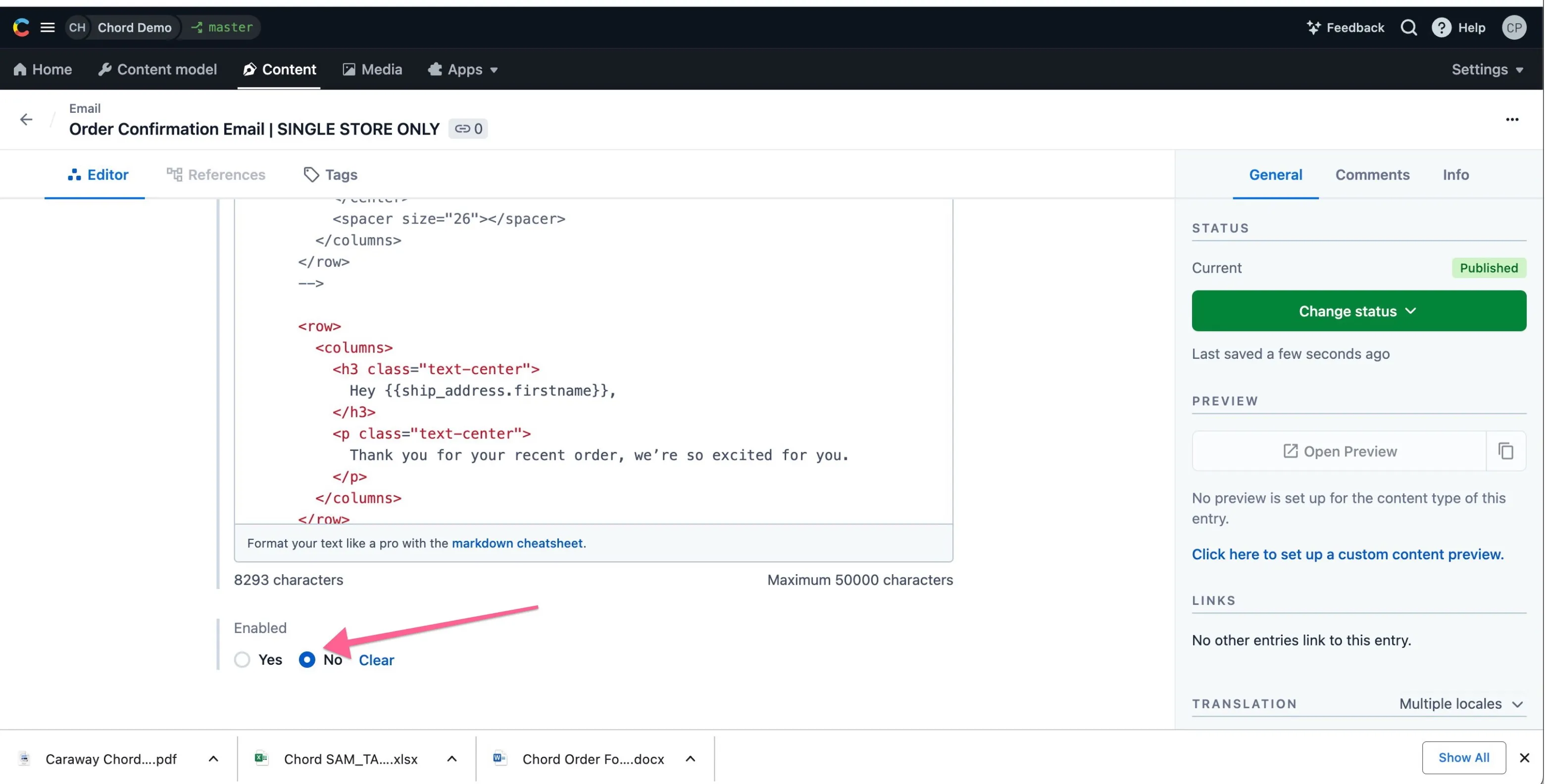Close the downloads bar
This screenshot has height=784, width=1545.
pyautogui.click(x=1524, y=758)
